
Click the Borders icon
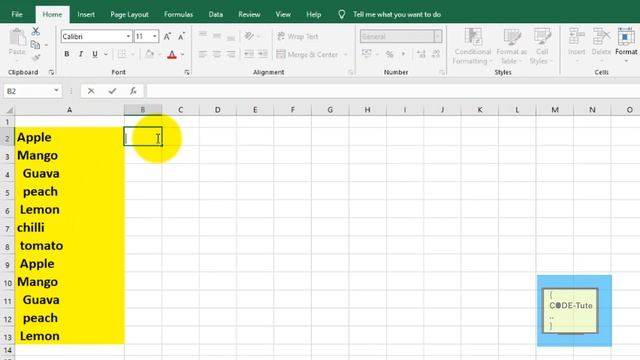click(122, 54)
